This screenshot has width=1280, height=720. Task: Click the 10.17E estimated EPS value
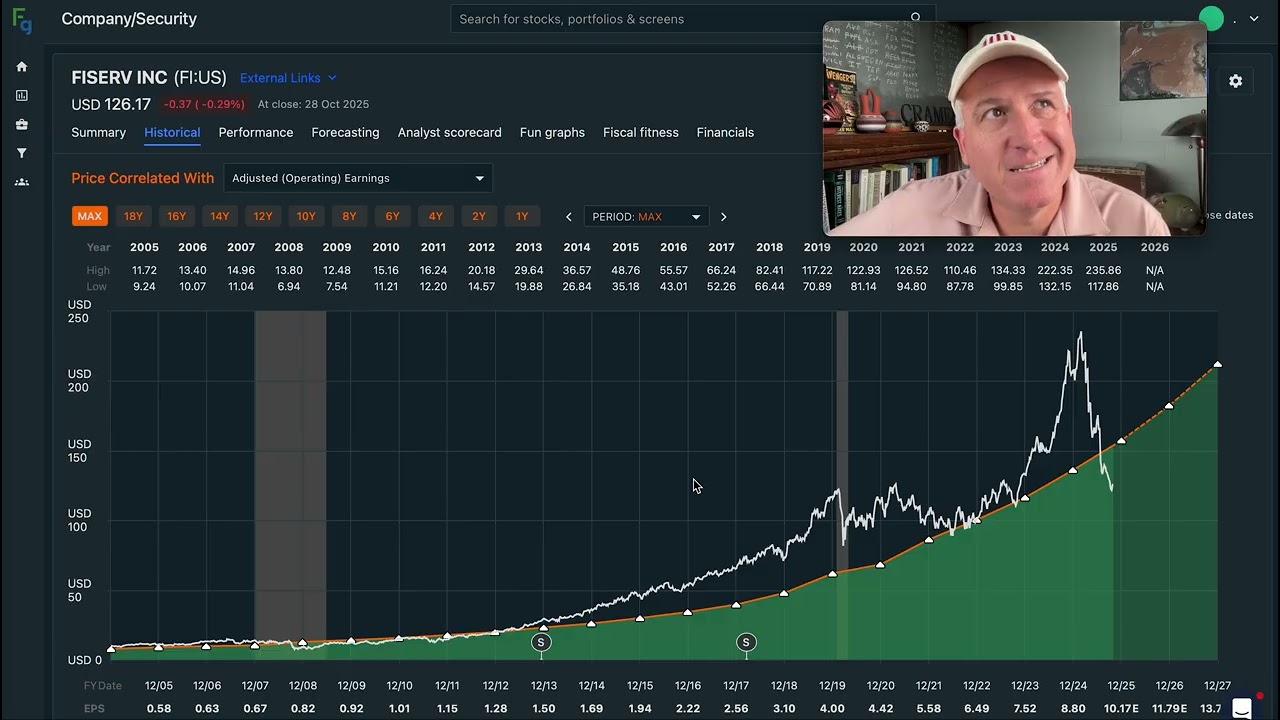1121,709
